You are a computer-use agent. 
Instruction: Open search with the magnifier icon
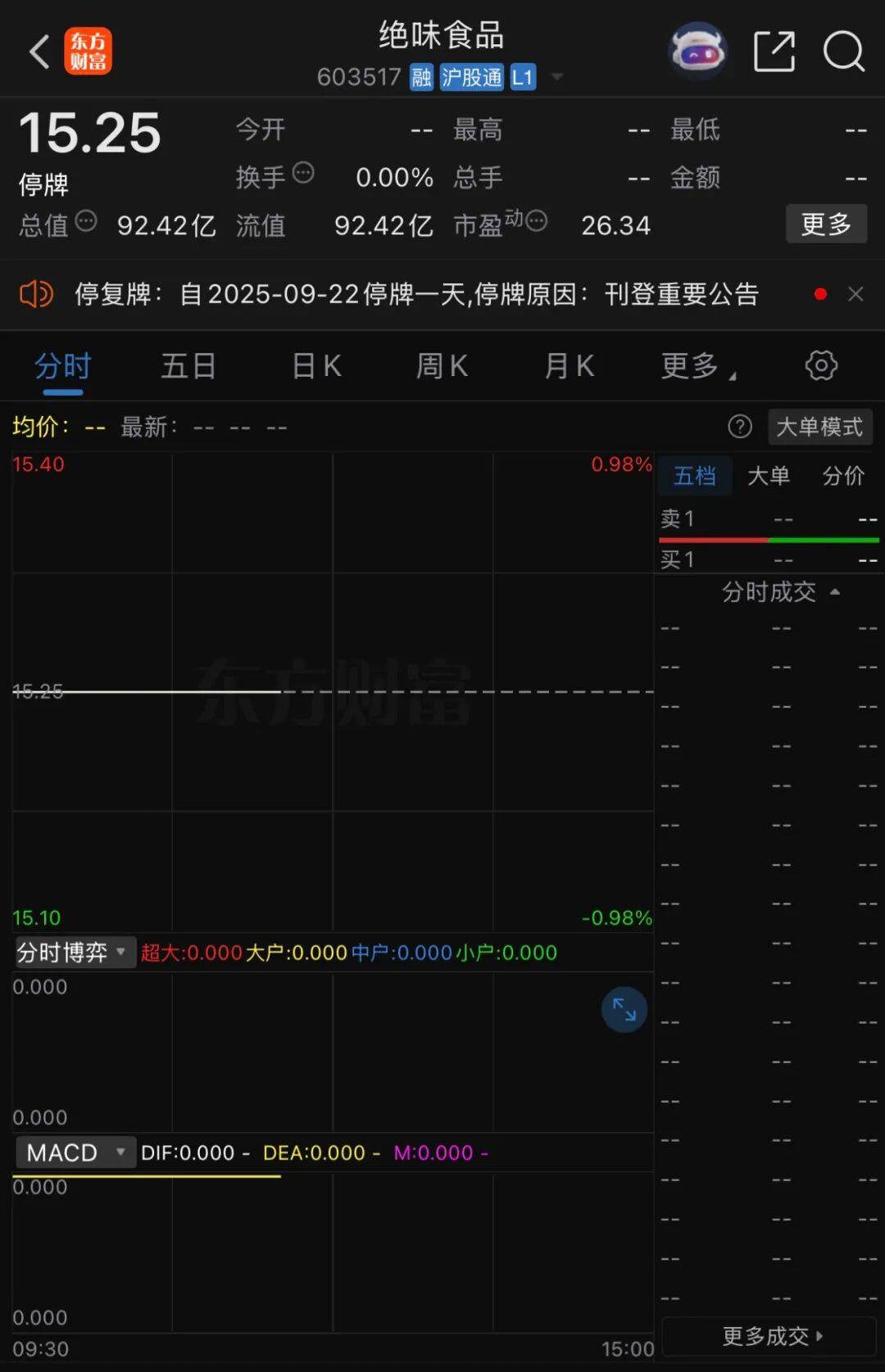click(x=843, y=52)
